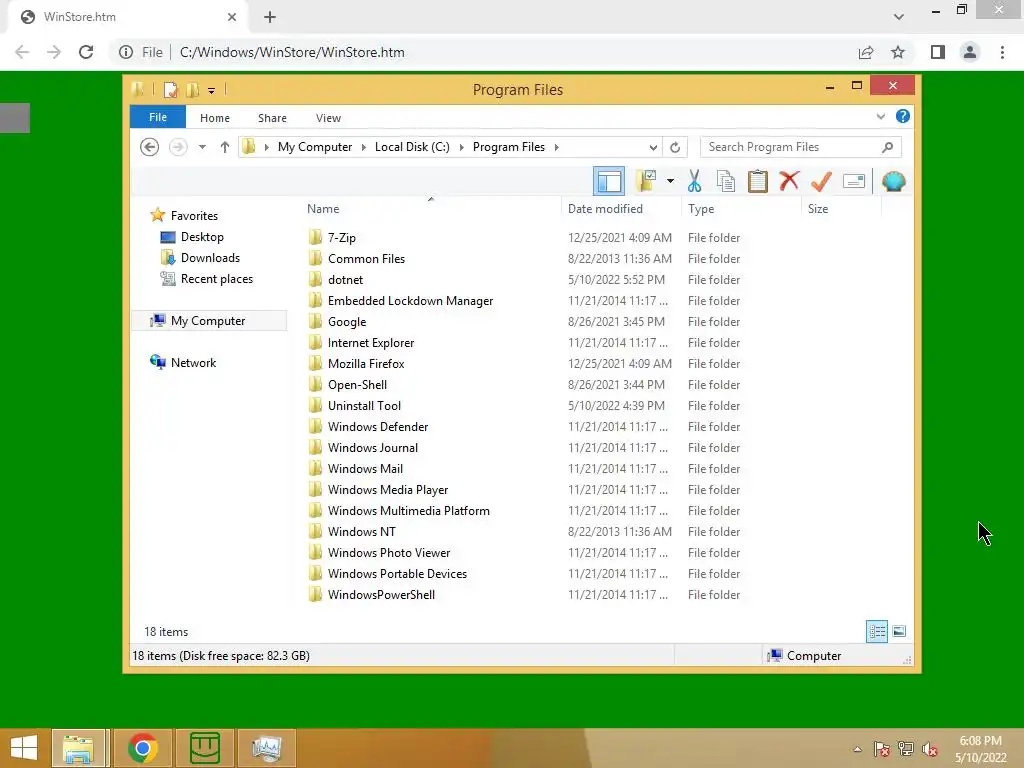The width and height of the screenshot is (1024, 768).
Task: Click the Explorer refresh button
Action: (x=675, y=147)
